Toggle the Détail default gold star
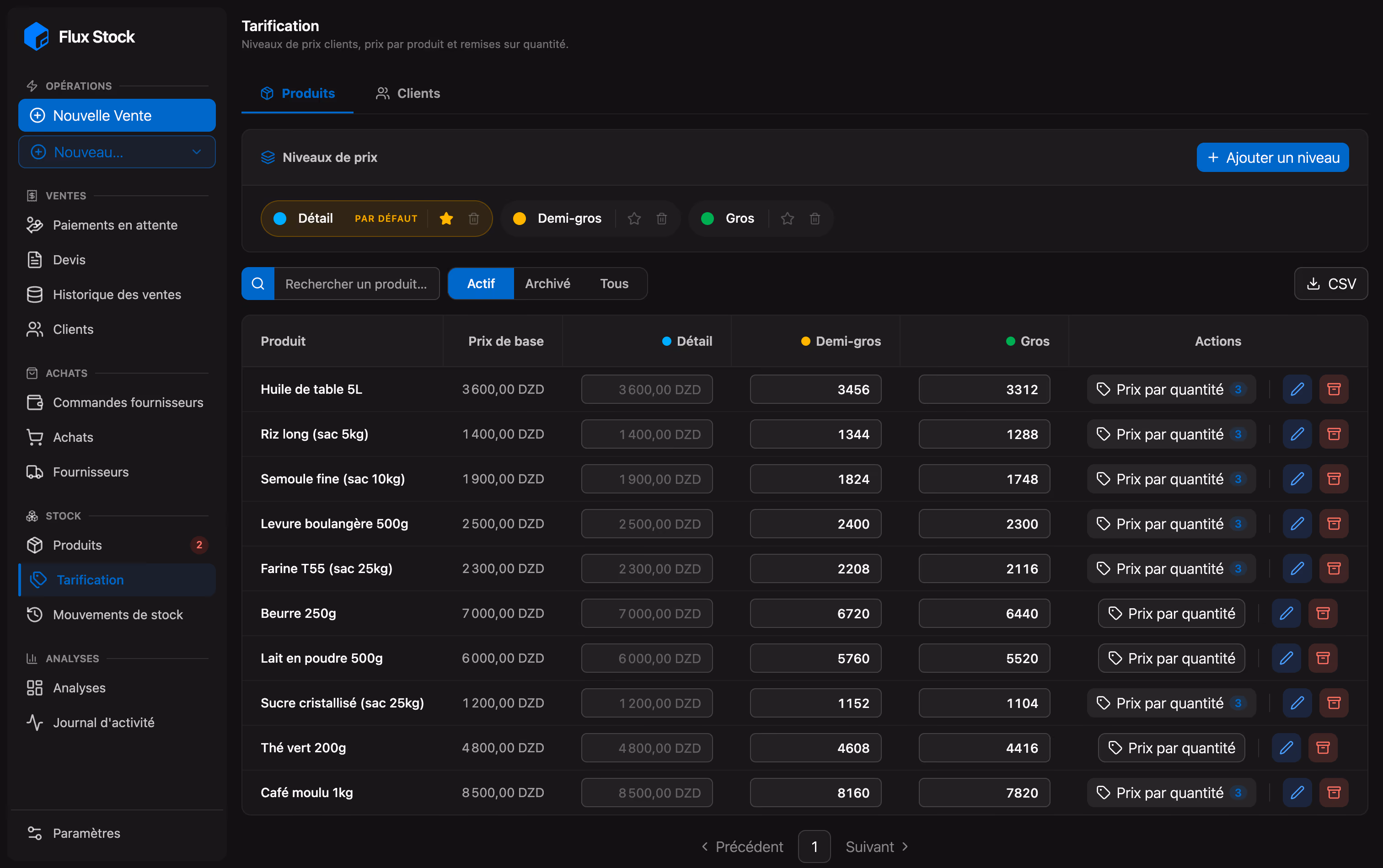This screenshot has height=868, width=1383. click(x=446, y=218)
